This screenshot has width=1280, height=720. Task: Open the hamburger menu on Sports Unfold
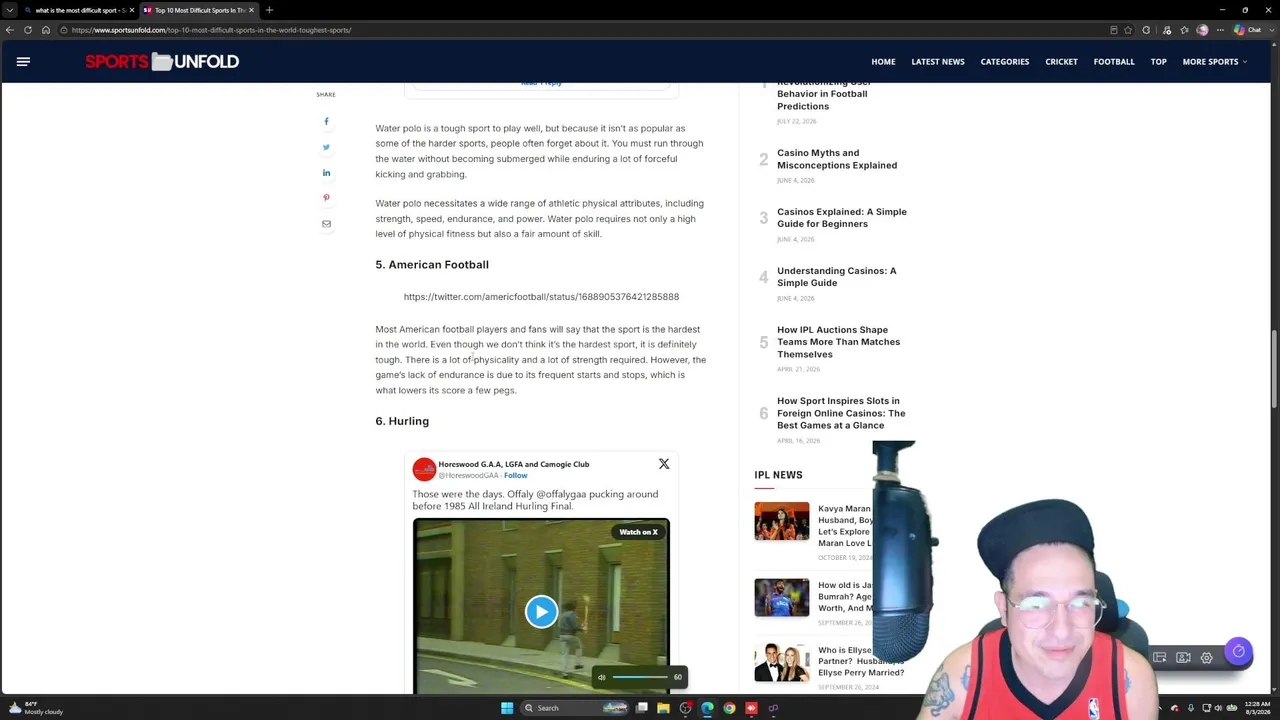pos(23,62)
